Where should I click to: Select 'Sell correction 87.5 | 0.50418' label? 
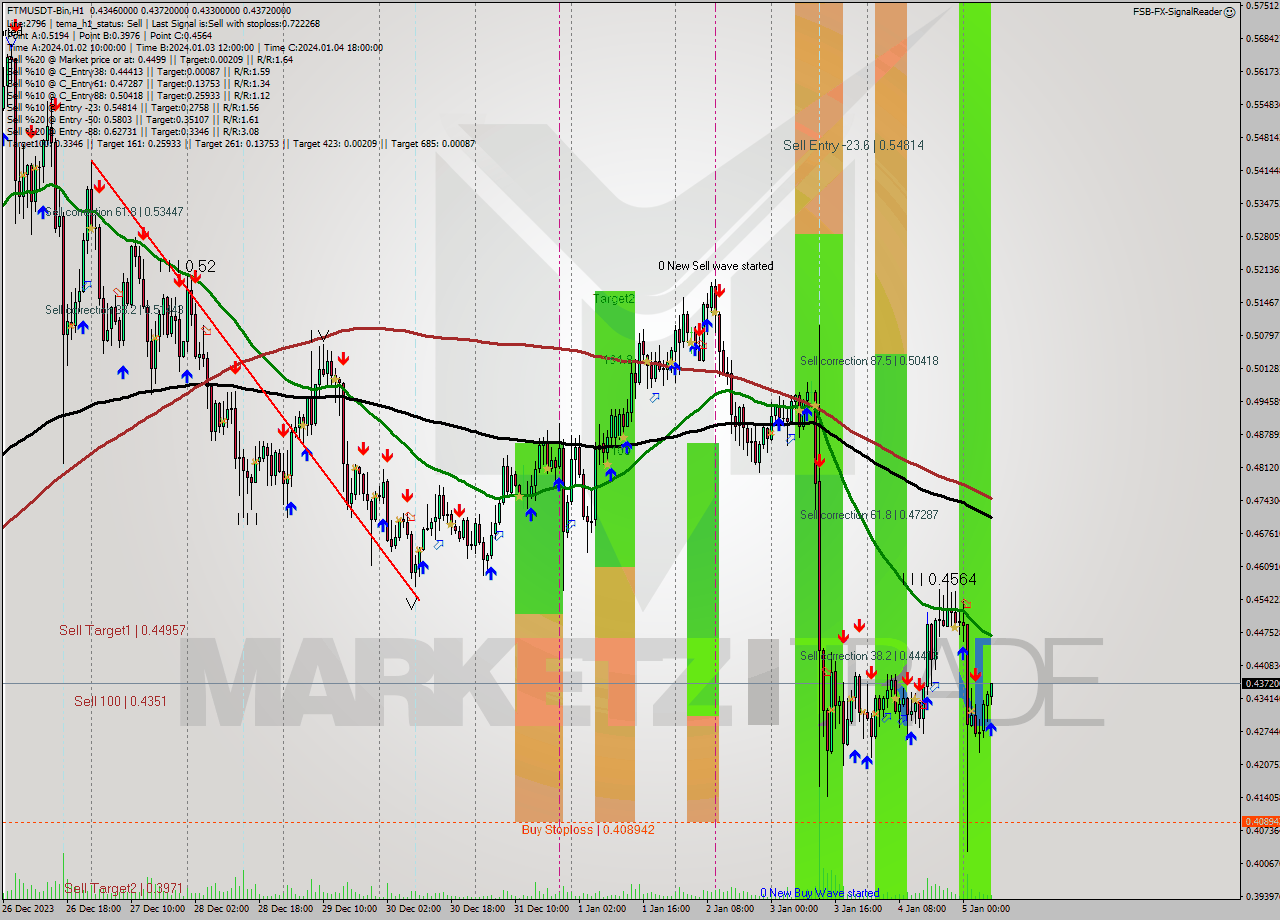[869, 360]
